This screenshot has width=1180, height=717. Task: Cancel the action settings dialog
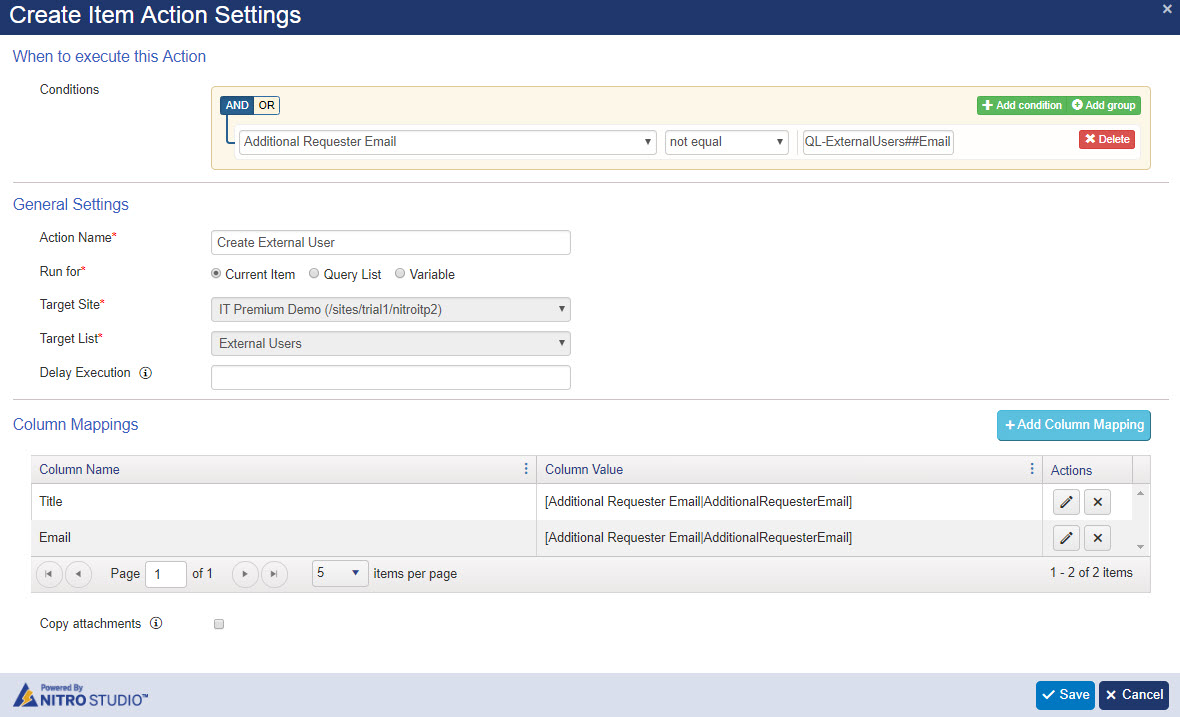1134,695
